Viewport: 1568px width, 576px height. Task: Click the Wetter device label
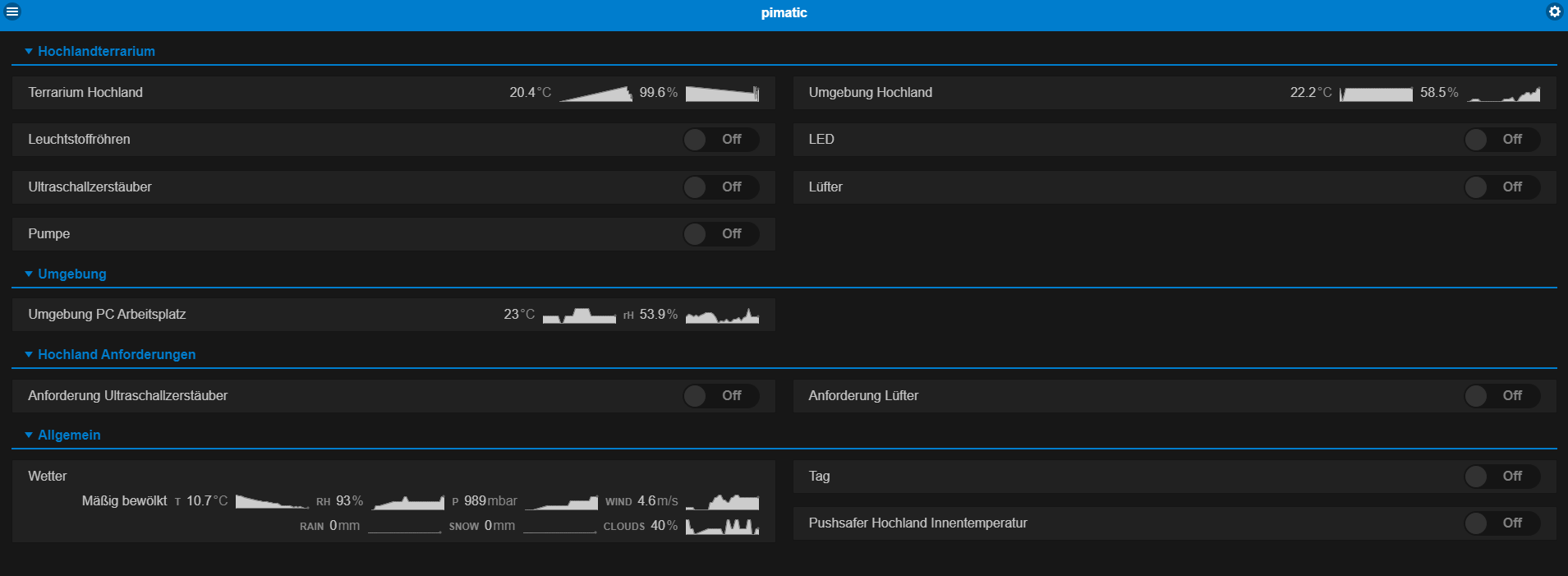[48, 477]
